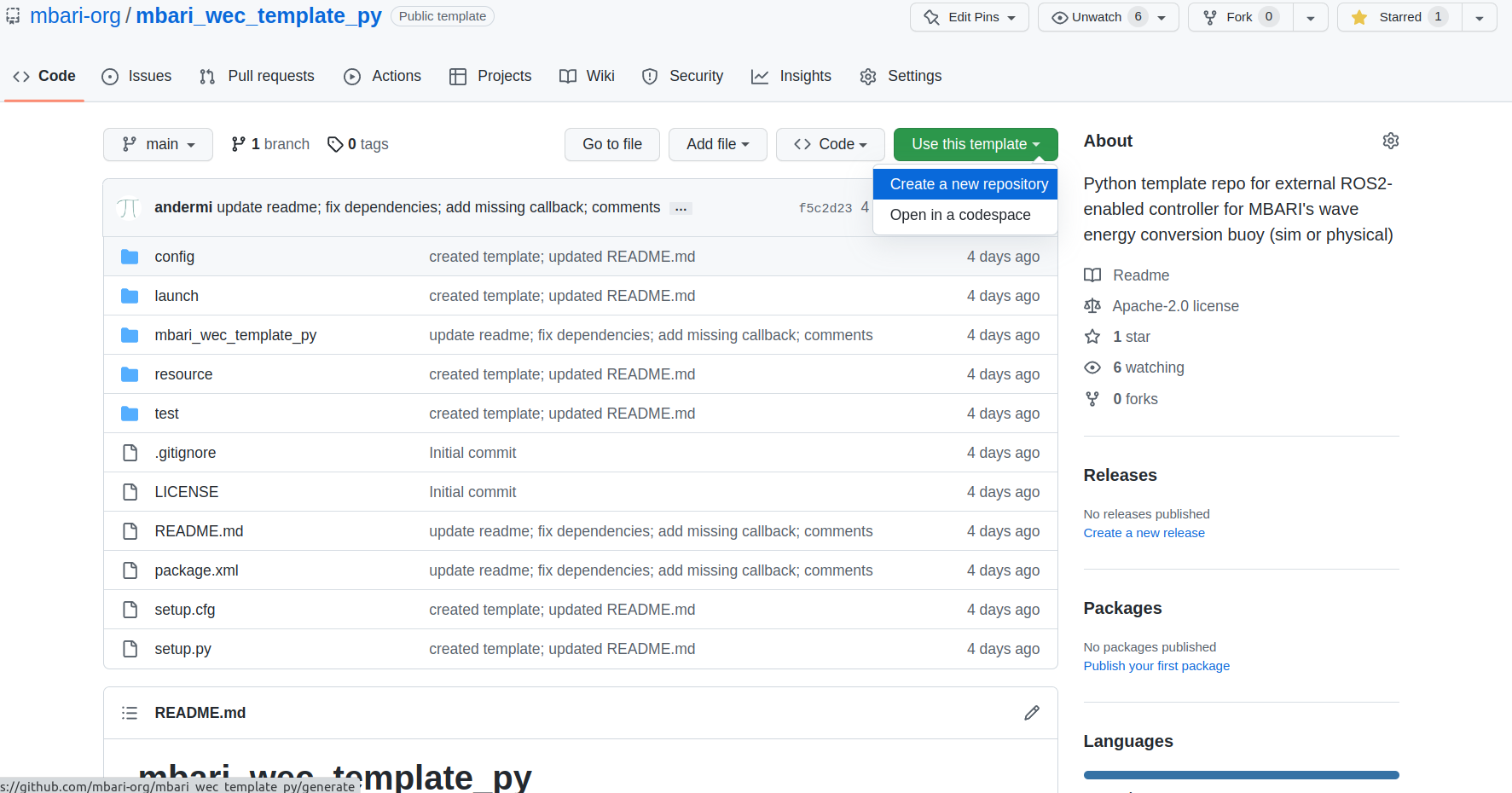Expand the Add file dropdown
The height and width of the screenshot is (793, 1512).
[x=717, y=144]
